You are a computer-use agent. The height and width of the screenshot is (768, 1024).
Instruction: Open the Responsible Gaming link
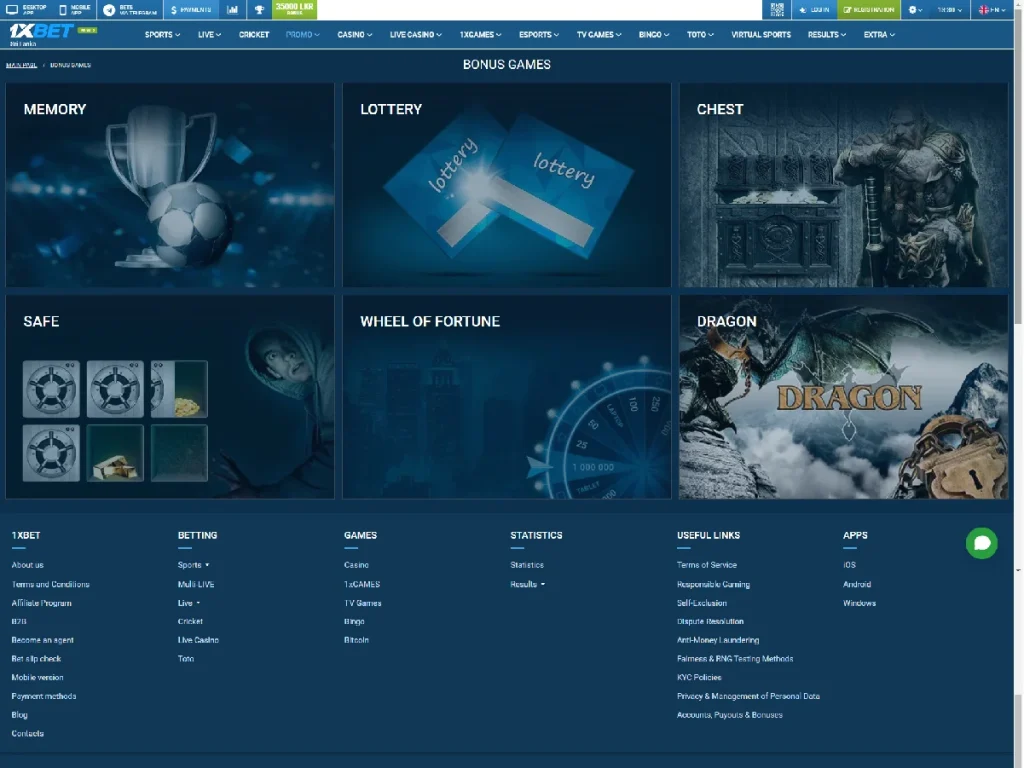tap(716, 584)
